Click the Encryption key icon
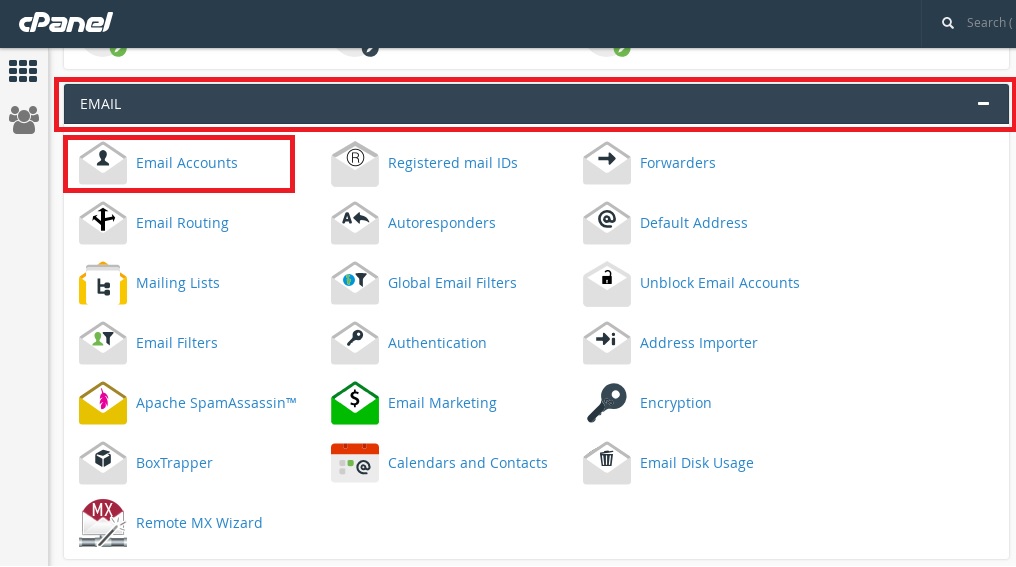 [x=606, y=402]
